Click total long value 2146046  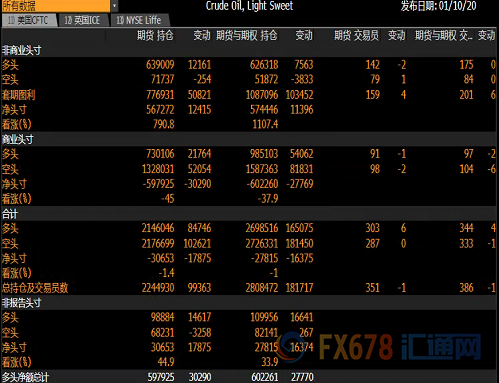(158, 228)
